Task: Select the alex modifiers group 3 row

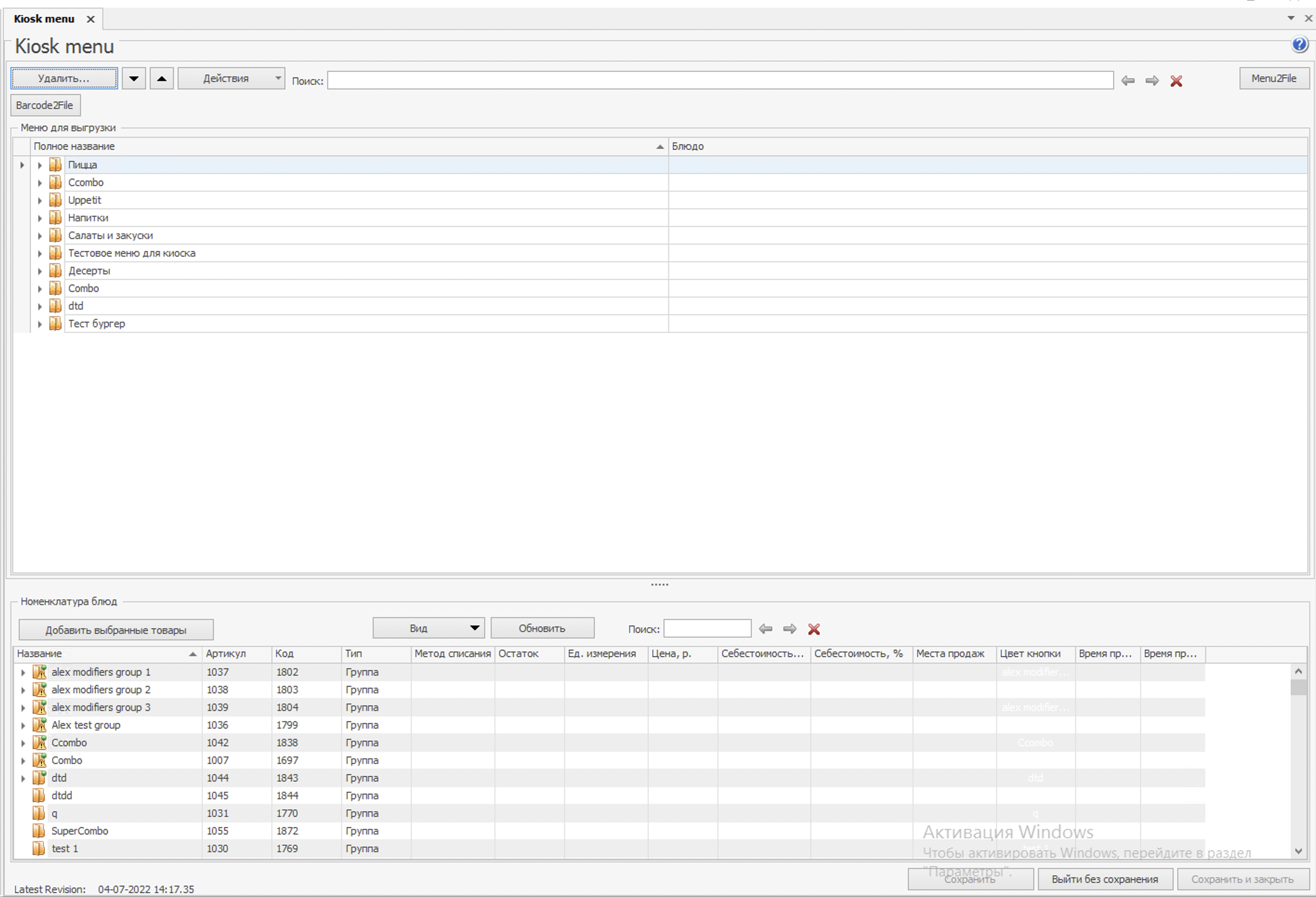Action: [609, 707]
